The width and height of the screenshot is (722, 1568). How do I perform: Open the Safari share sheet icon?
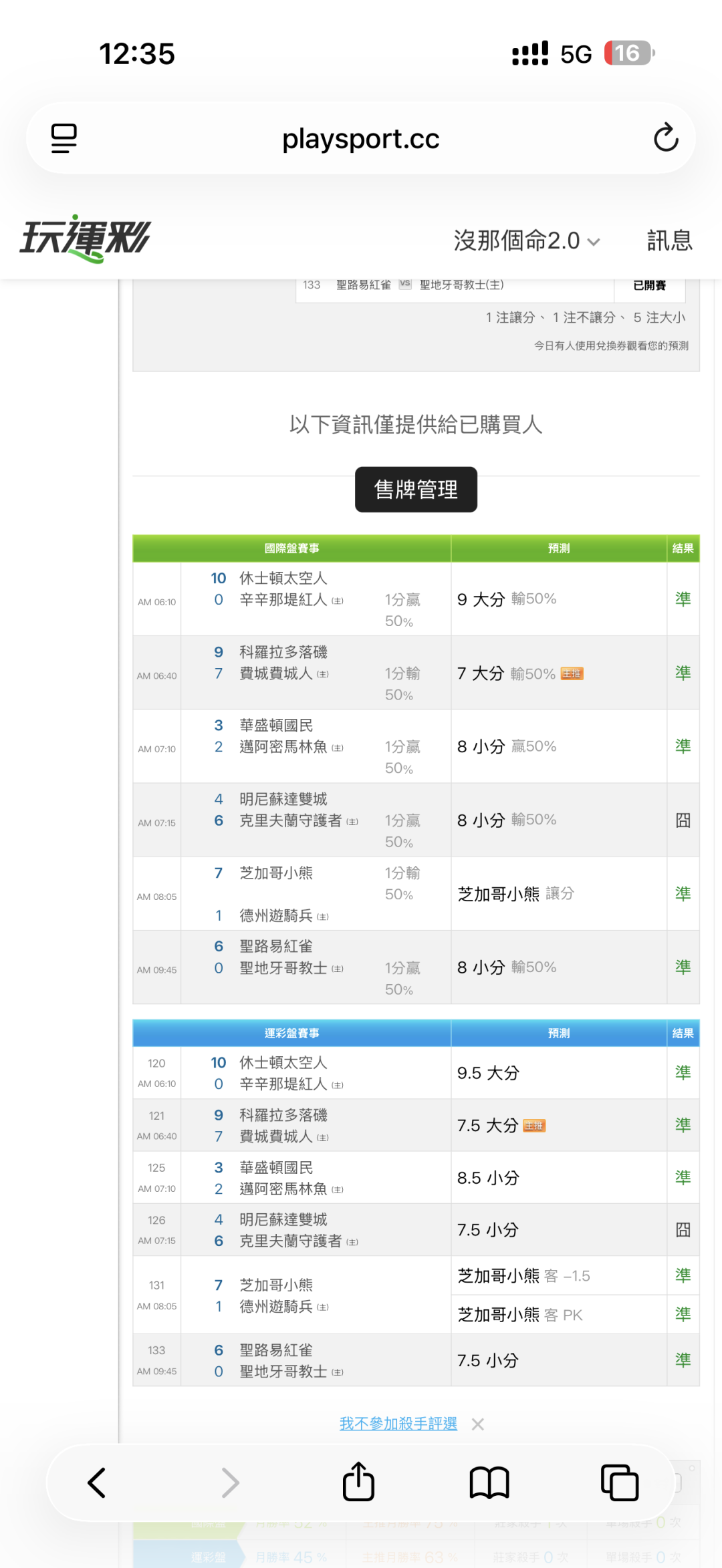coord(358,1481)
